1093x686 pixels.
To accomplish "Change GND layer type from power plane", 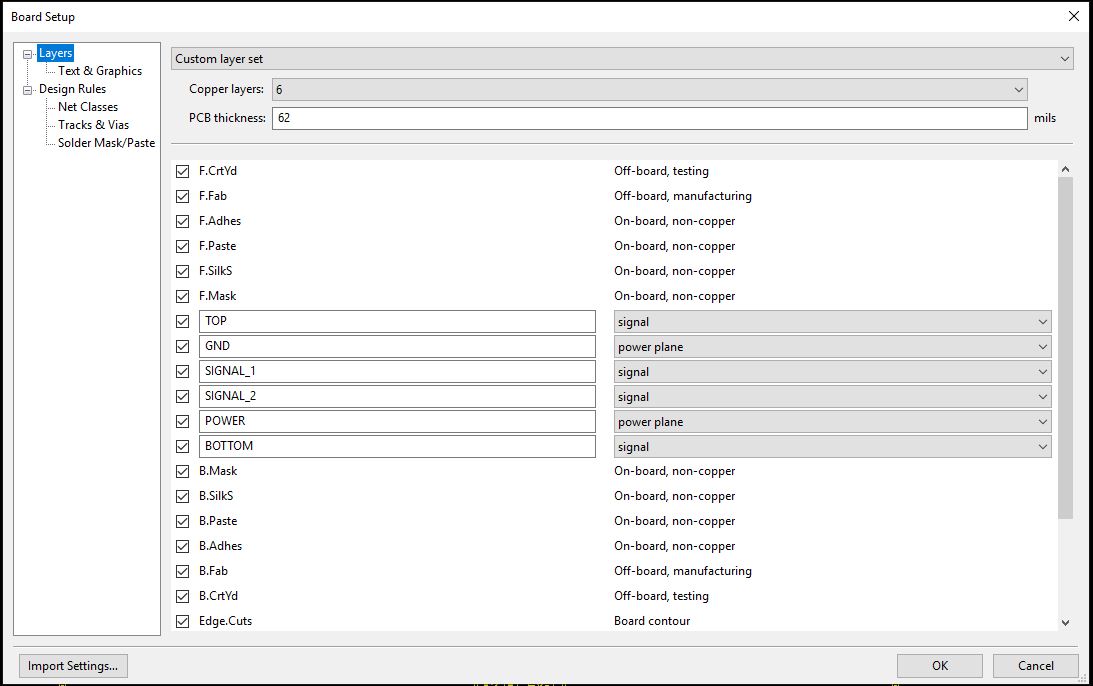I will coord(832,347).
